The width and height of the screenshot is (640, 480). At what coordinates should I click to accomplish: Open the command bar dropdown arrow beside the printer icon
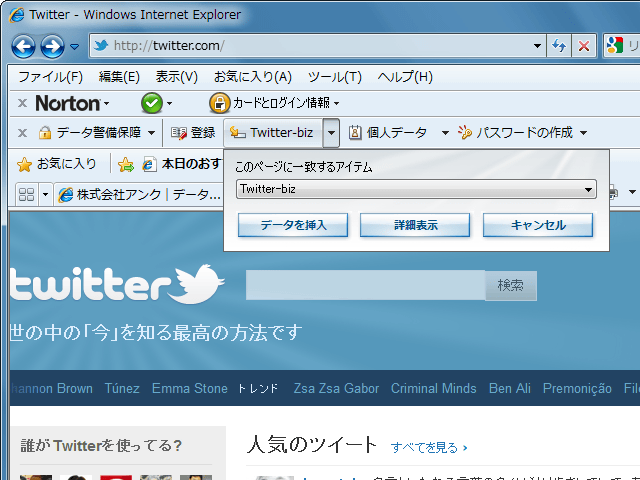pyautogui.click(x=632, y=191)
